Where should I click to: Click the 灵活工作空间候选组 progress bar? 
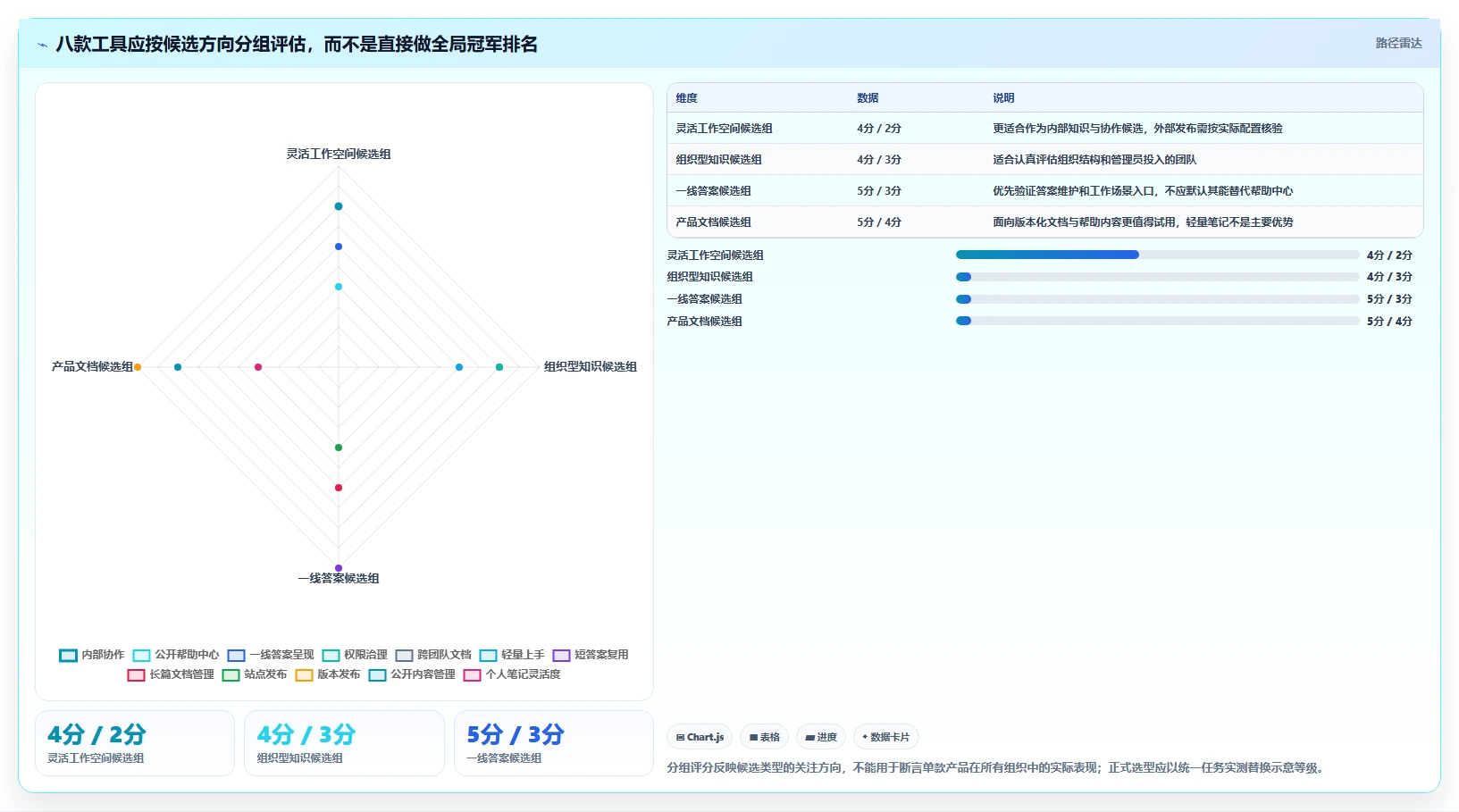click(x=1157, y=255)
